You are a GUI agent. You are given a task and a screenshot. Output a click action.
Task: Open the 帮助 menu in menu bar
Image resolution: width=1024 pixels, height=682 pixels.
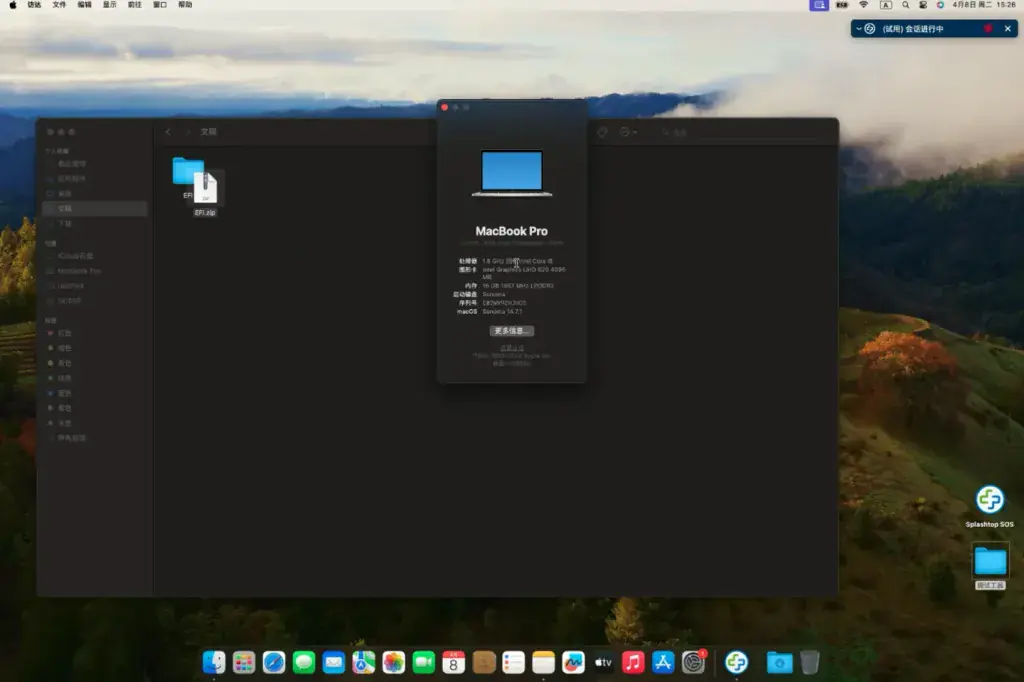pos(185,5)
